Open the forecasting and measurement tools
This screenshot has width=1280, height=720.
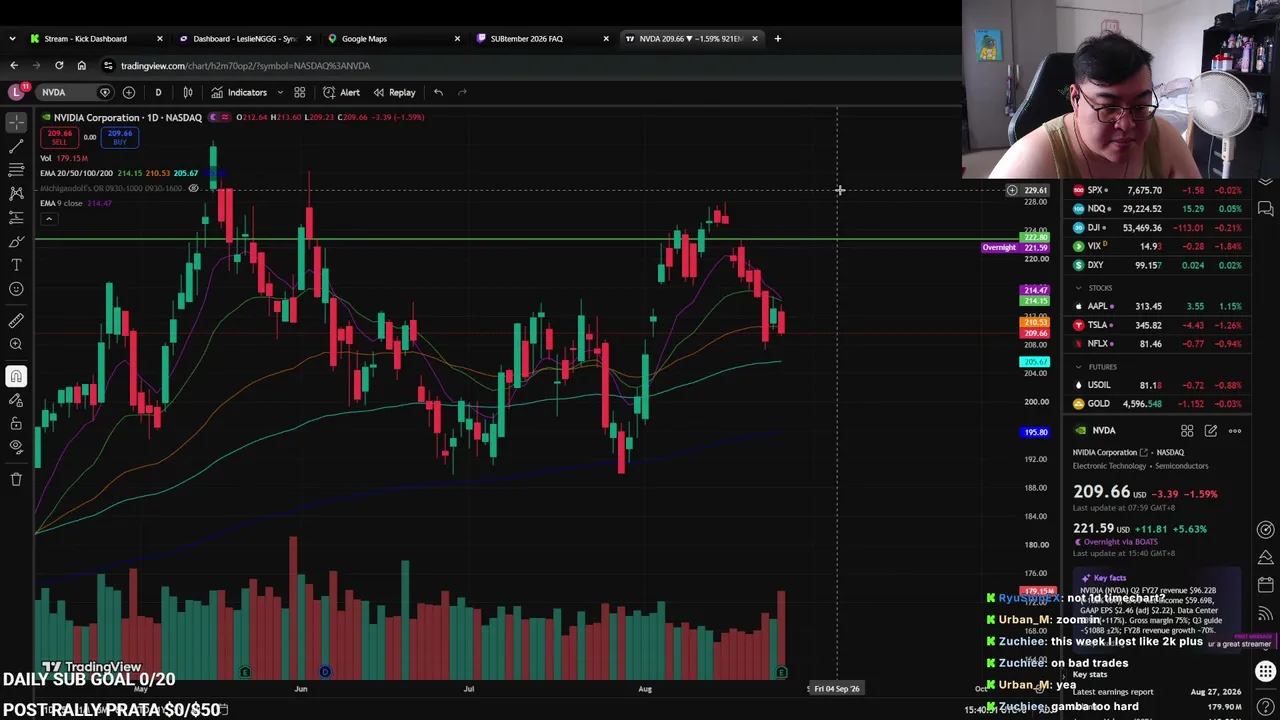click(x=16, y=217)
